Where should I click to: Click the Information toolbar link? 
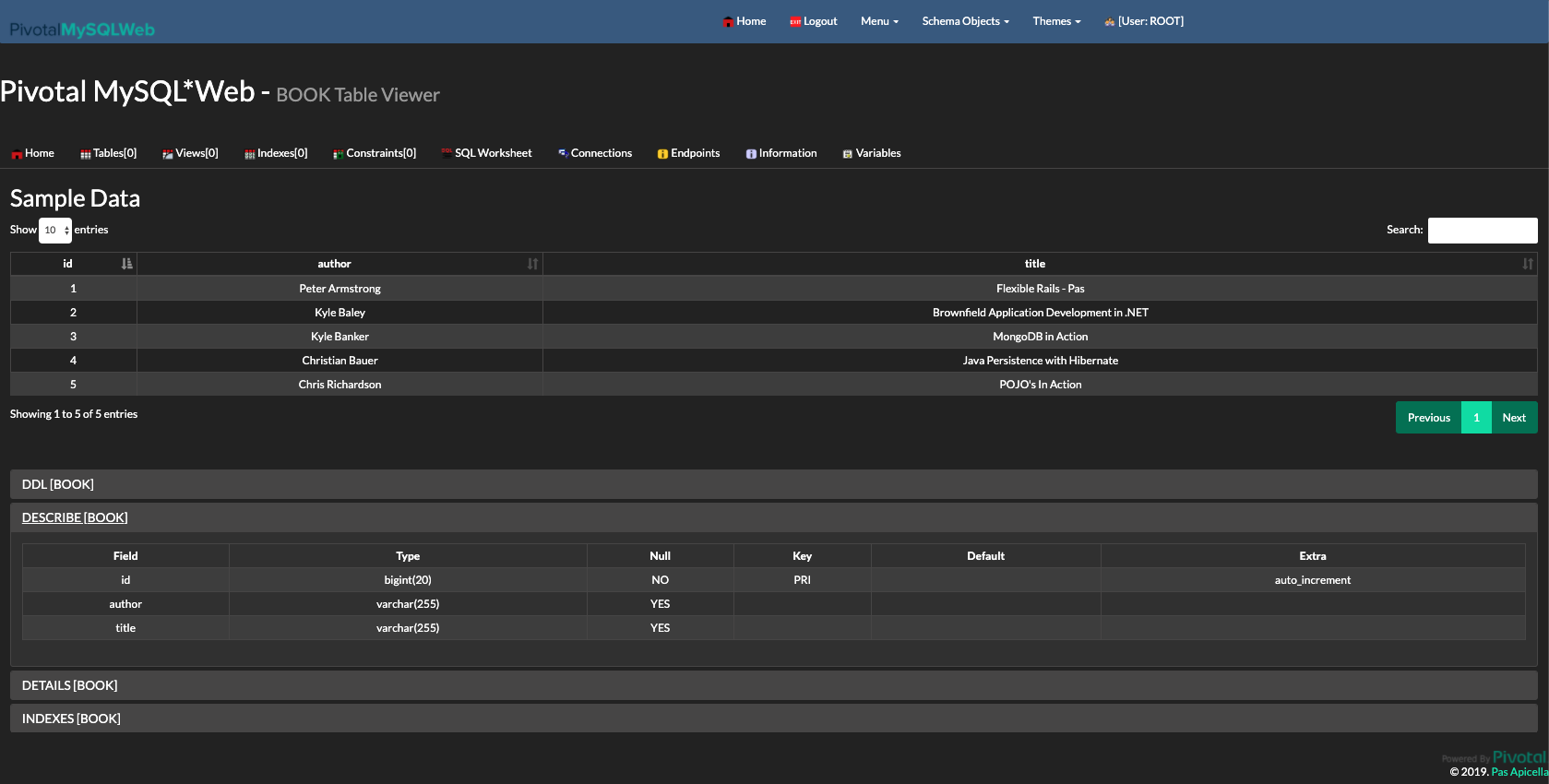coord(781,153)
